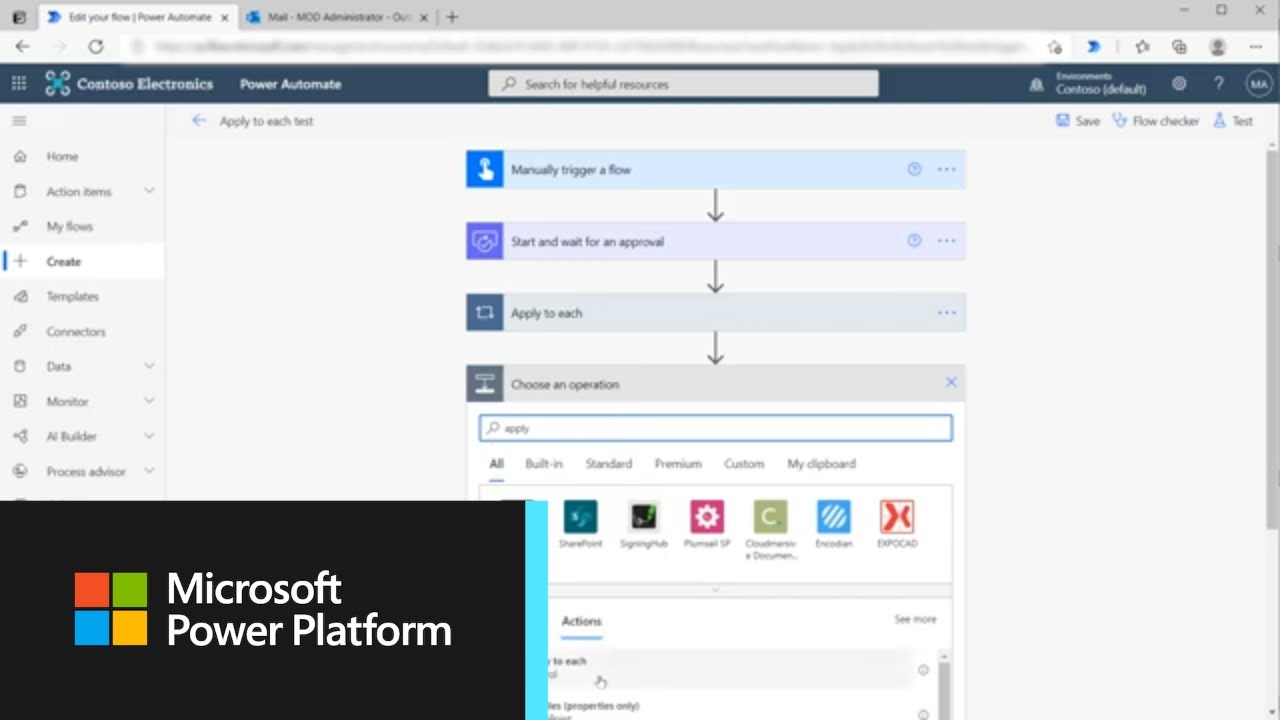Select the Cloudmersive Document connector
This screenshot has height=720, width=1280.
[770, 530]
